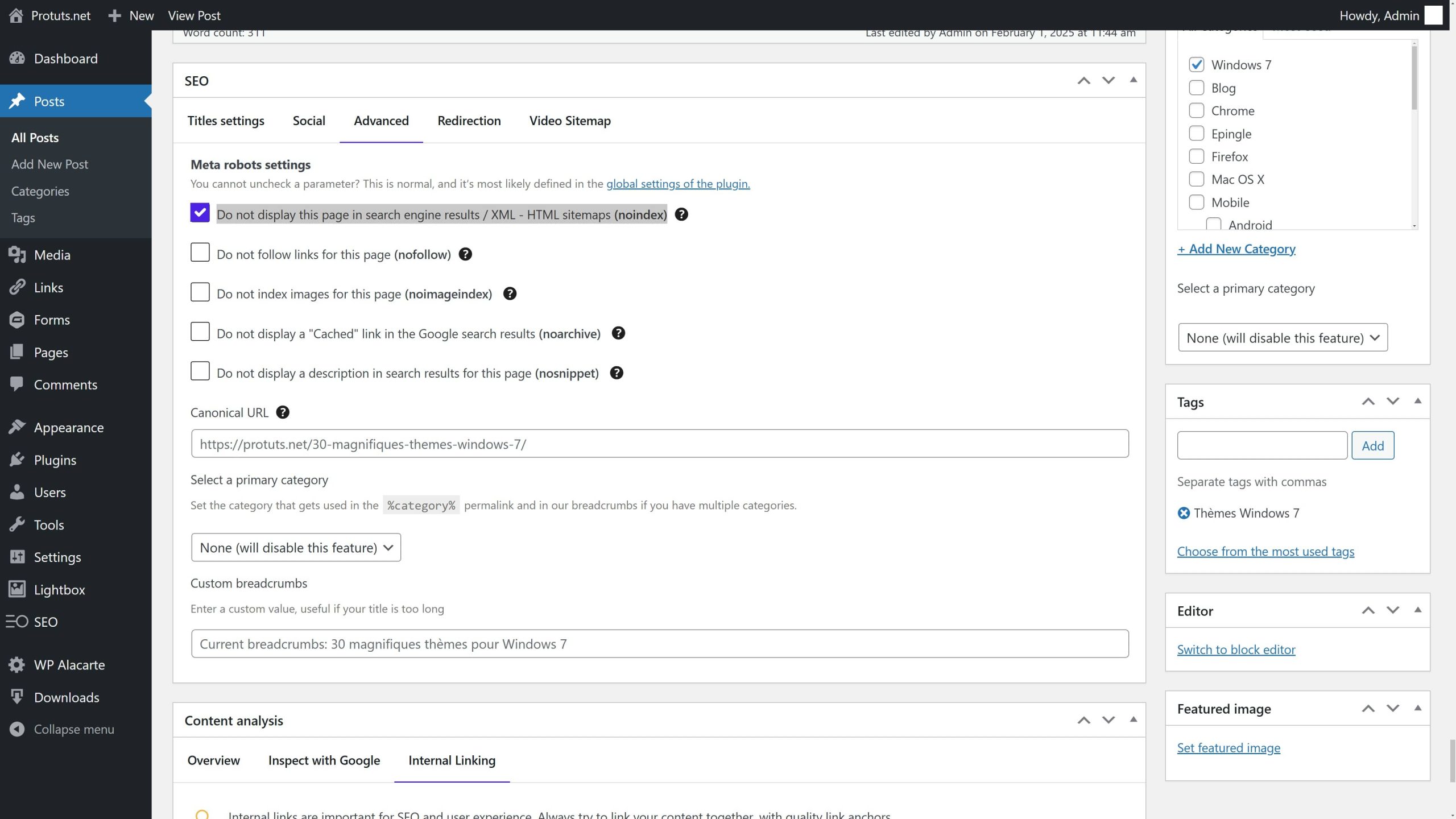Viewport: 1456px width, 819px height.
Task: Open the Plugins sidebar icon
Action: pyautogui.click(x=17, y=460)
